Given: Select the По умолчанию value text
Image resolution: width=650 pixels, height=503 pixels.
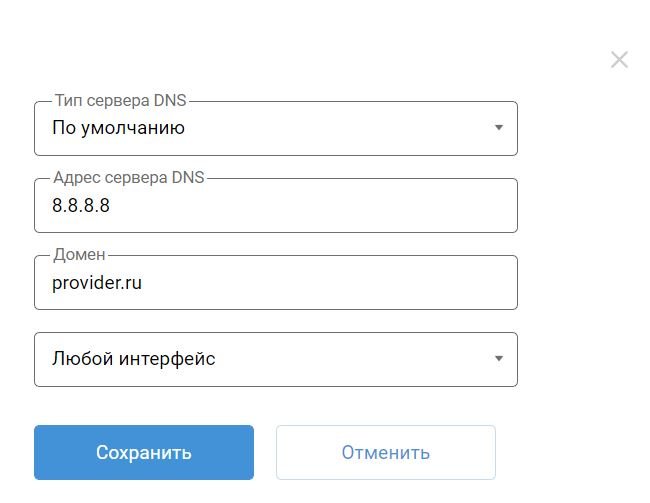Looking at the screenshot, I should click(x=118, y=128).
